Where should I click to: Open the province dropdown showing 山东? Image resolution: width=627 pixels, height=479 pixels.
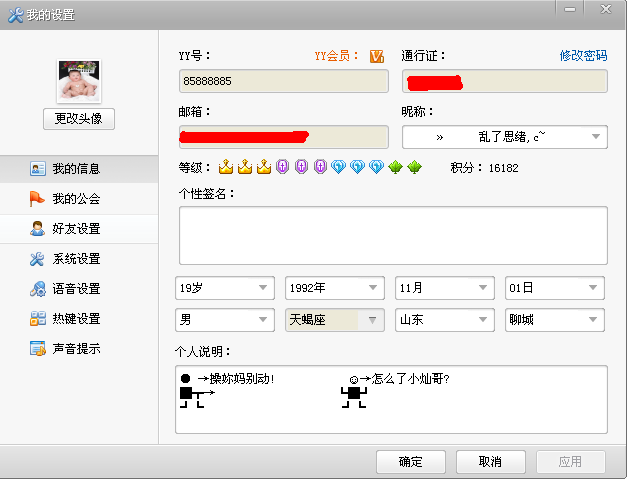pos(445,320)
